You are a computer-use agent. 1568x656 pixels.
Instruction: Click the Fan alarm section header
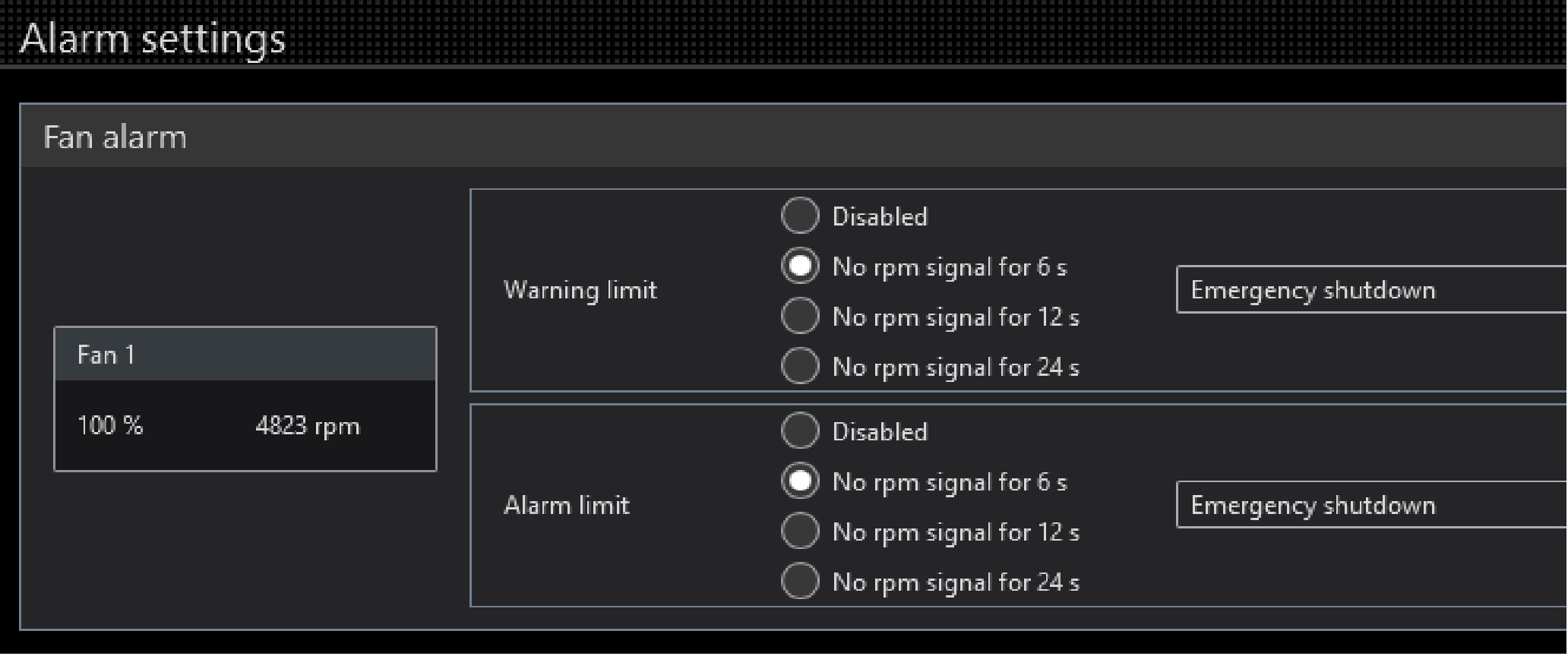115,137
